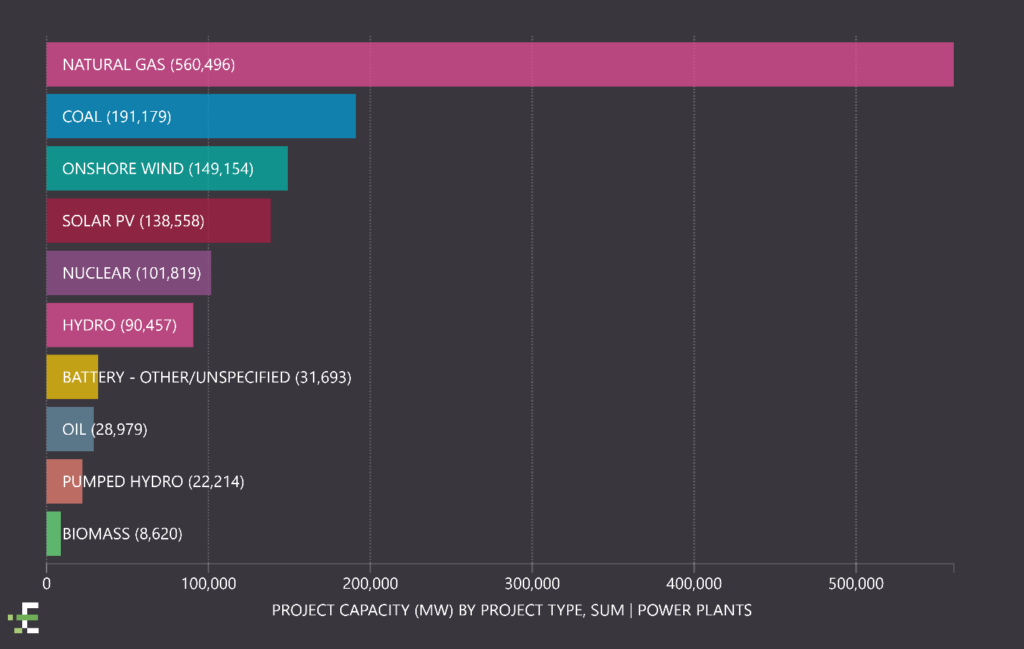1024x649 pixels.
Task: Click the gray-blue Oil bar
Action: [x=70, y=429]
